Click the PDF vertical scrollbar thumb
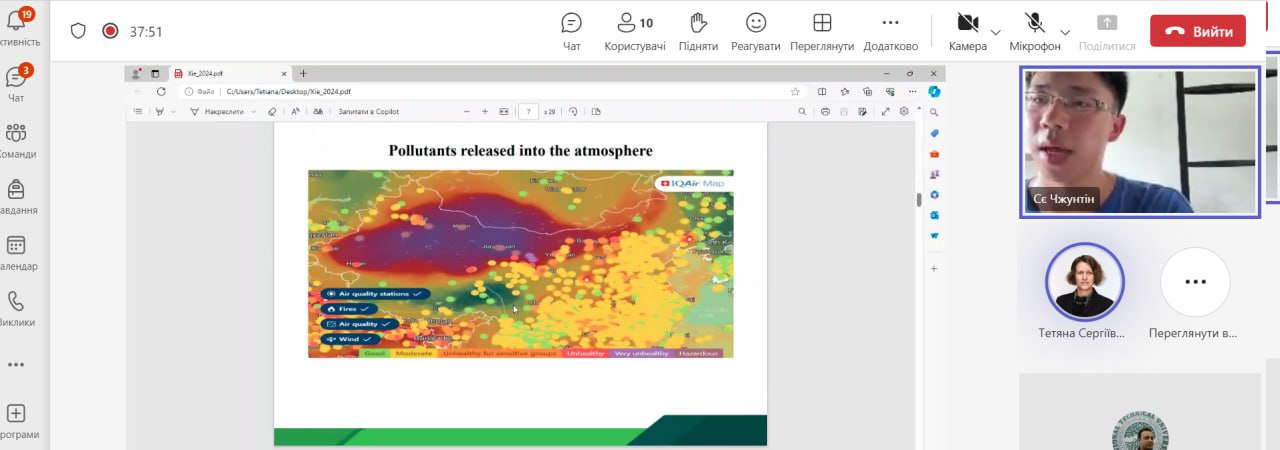 (918, 199)
